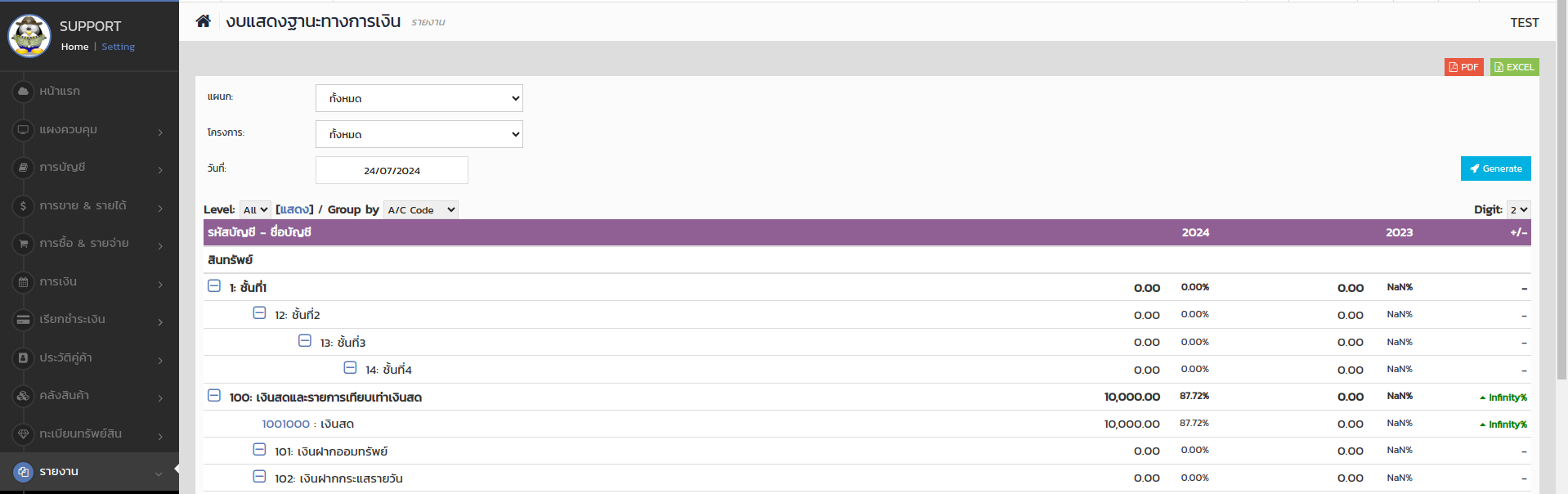Open the โครงการ project dropdown
This screenshot has width=1568, height=494.
[419, 134]
